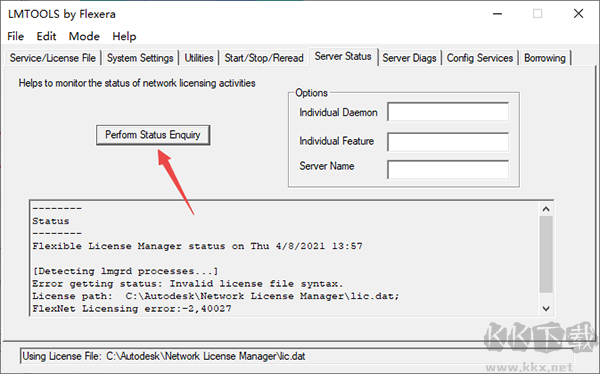
Task: Click the status log scrollbar thumb
Action: coord(546,255)
